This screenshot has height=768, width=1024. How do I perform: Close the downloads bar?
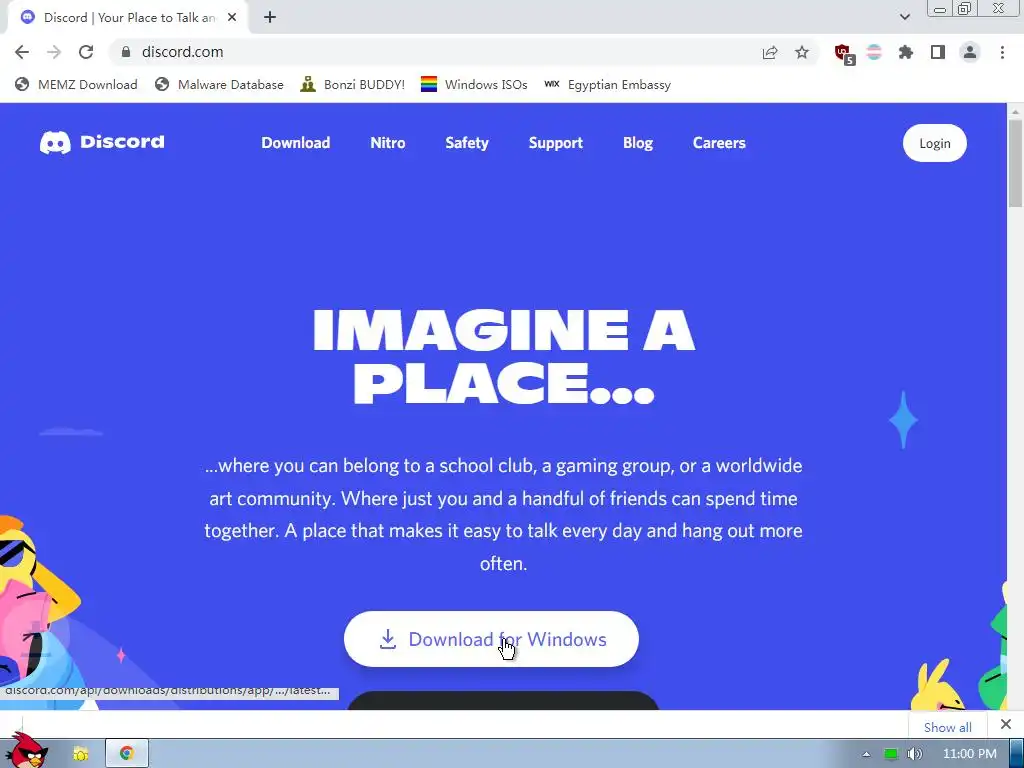(x=1006, y=724)
